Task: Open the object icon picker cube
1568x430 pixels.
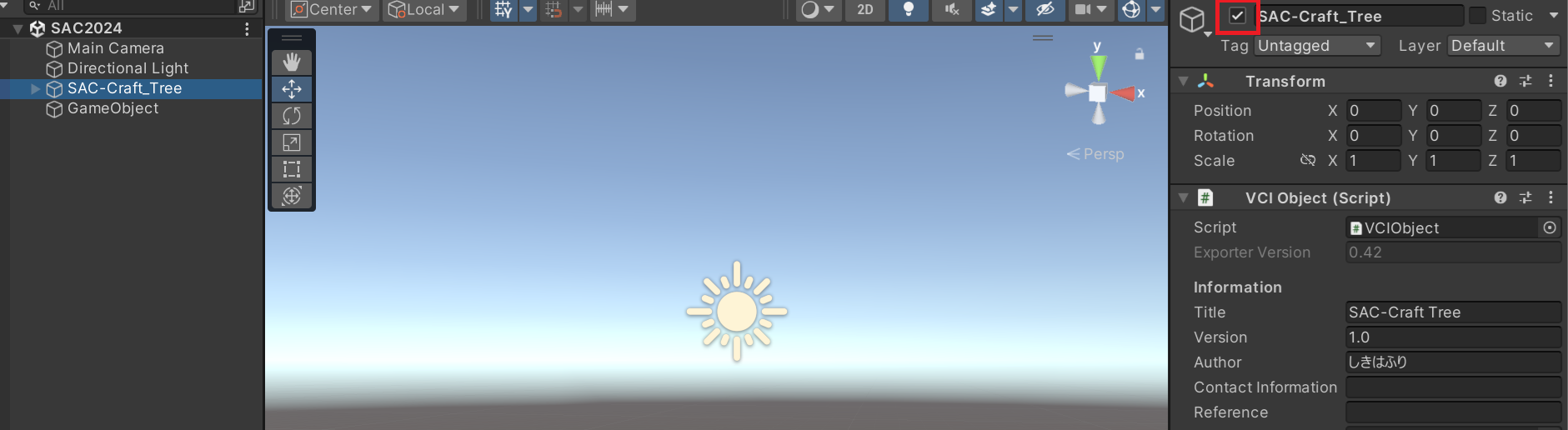Action: coord(1192,19)
